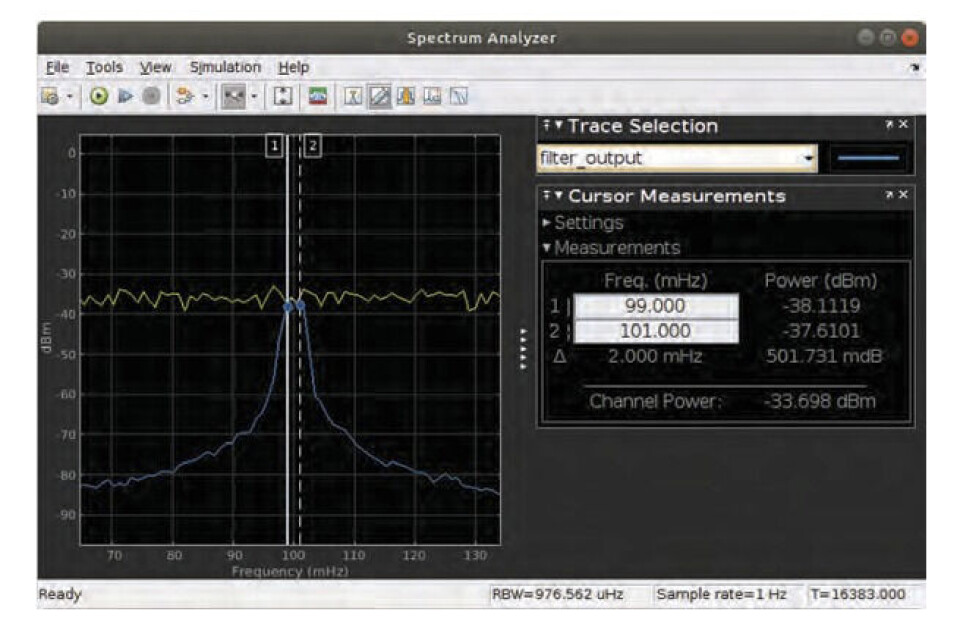
Task: Click the green Run simulation button
Action: pos(99,96)
